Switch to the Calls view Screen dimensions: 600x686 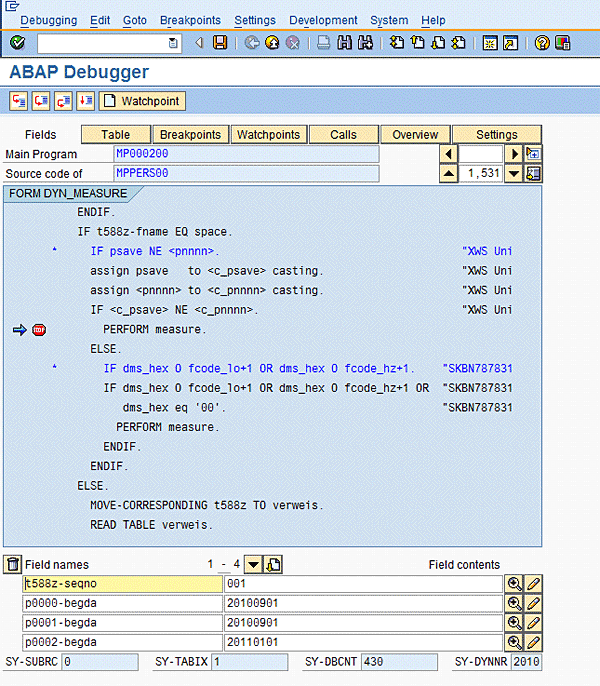coord(343,134)
